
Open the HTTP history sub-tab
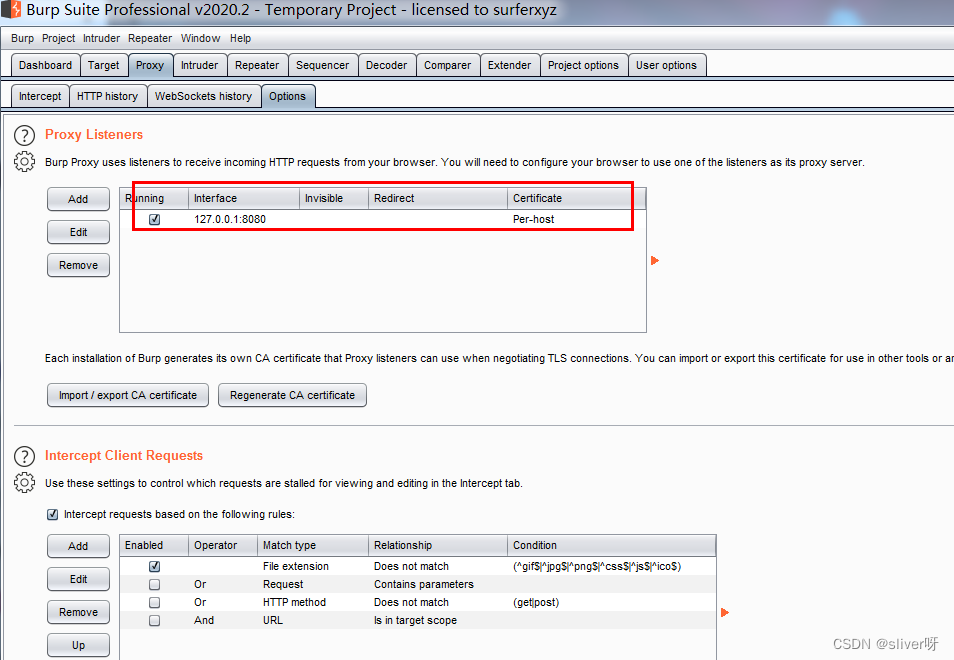pyautogui.click(x=108, y=96)
